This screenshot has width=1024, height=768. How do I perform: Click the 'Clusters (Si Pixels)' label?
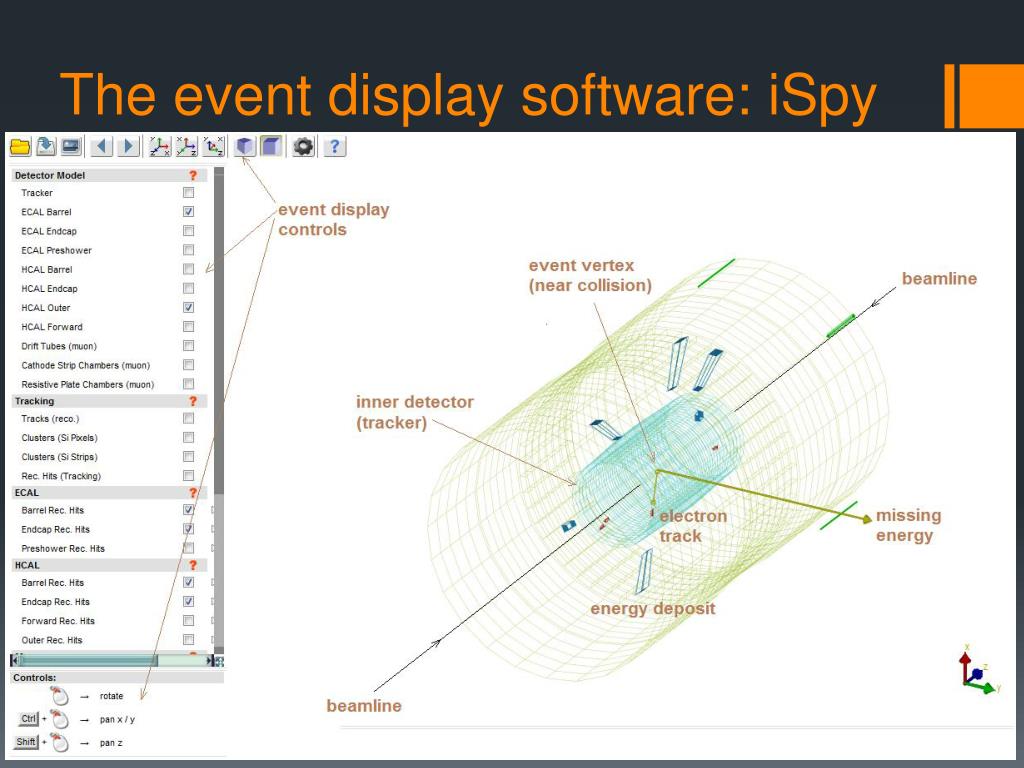tap(59, 438)
